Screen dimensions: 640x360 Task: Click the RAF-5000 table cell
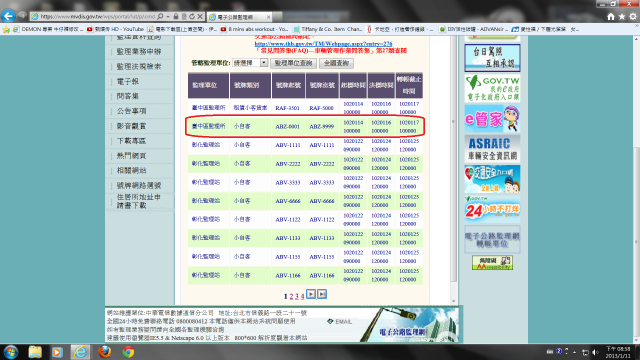click(322, 108)
